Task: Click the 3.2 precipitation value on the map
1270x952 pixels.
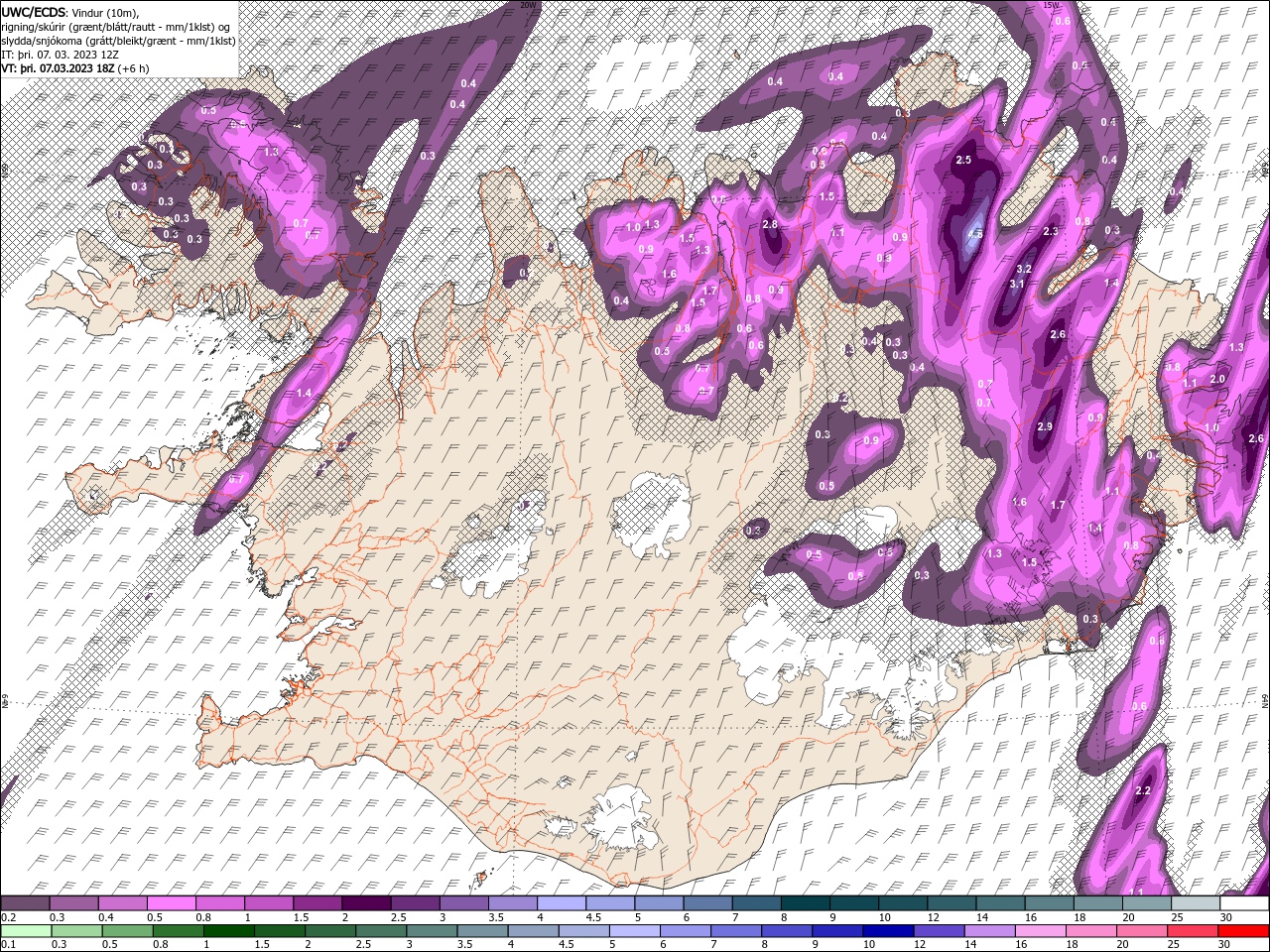Action: coord(1024,269)
